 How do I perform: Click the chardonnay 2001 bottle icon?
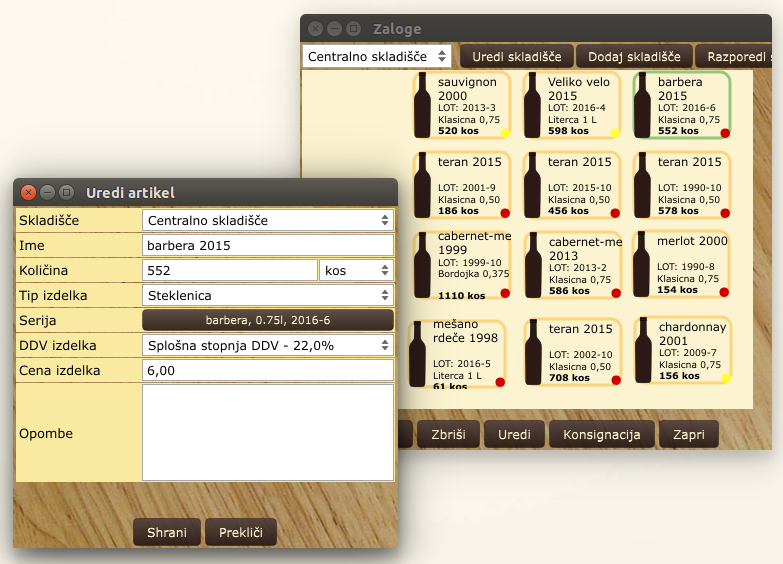coord(643,350)
